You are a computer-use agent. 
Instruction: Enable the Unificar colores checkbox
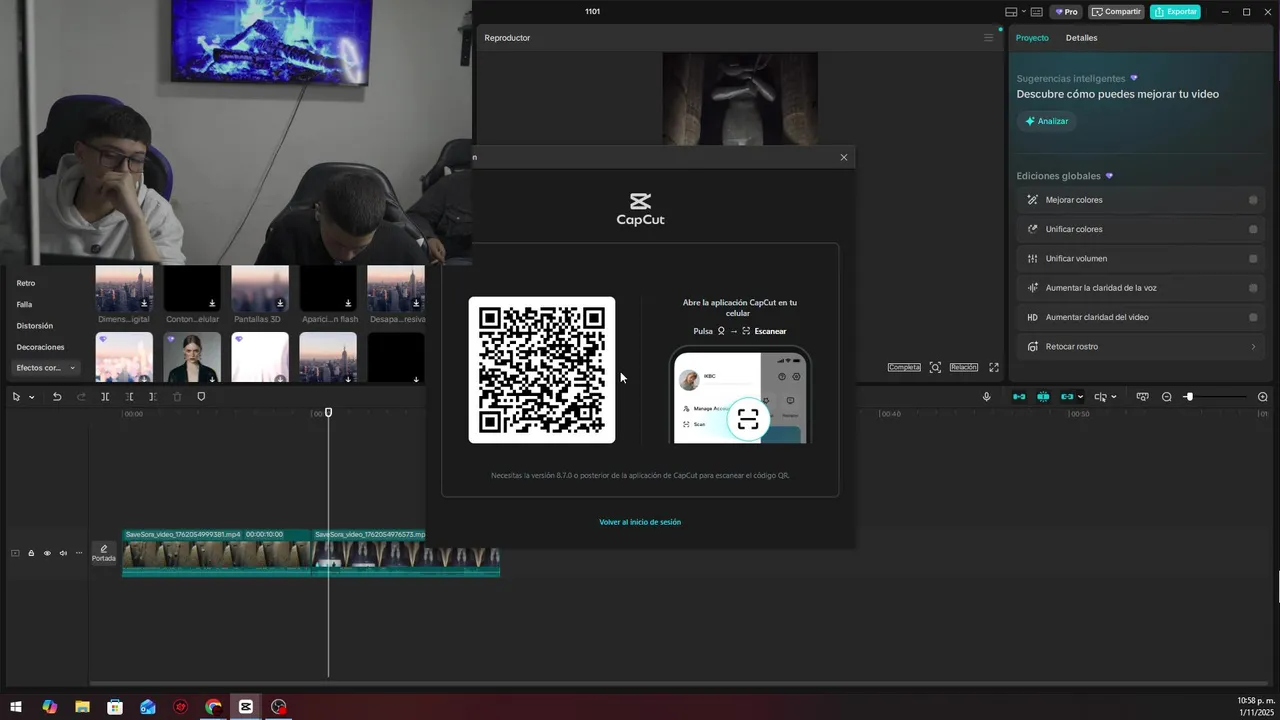[1253, 229]
